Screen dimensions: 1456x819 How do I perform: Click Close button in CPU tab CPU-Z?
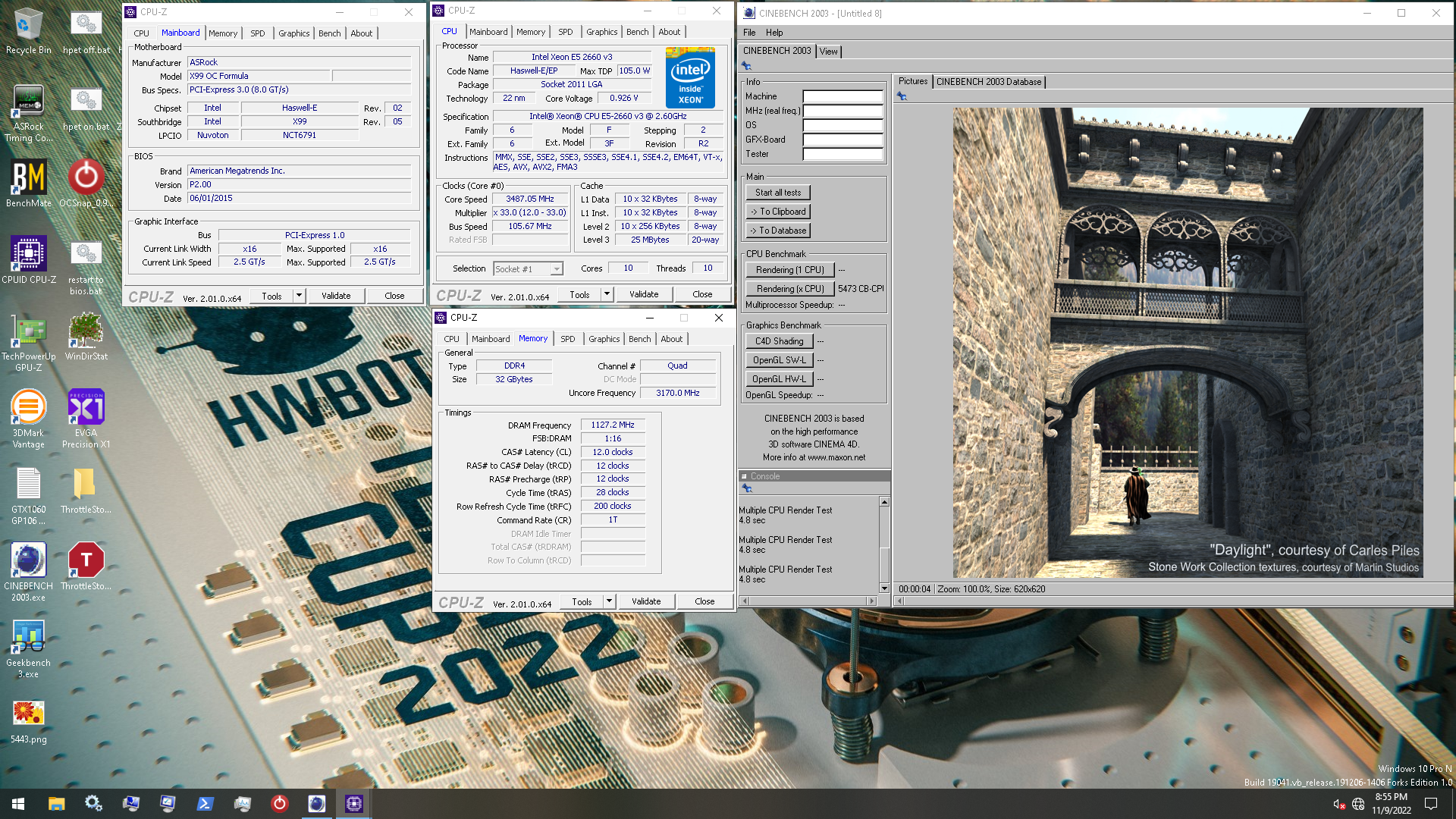click(702, 294)
